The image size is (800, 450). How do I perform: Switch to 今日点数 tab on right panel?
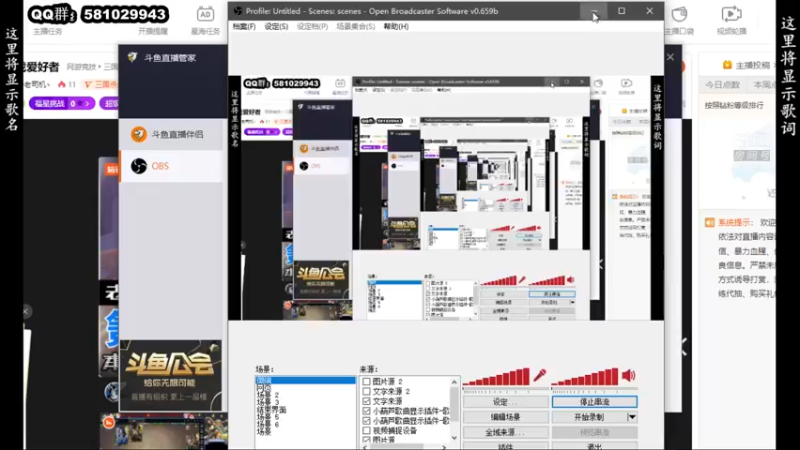click(x=722, y=85)
